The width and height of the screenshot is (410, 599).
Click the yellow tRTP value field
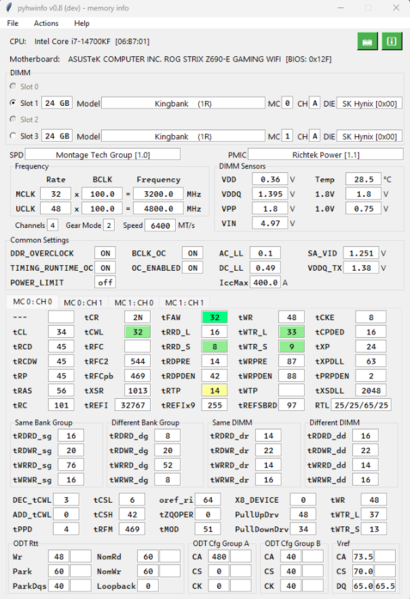pyautogui.click(x=215, y=390)
